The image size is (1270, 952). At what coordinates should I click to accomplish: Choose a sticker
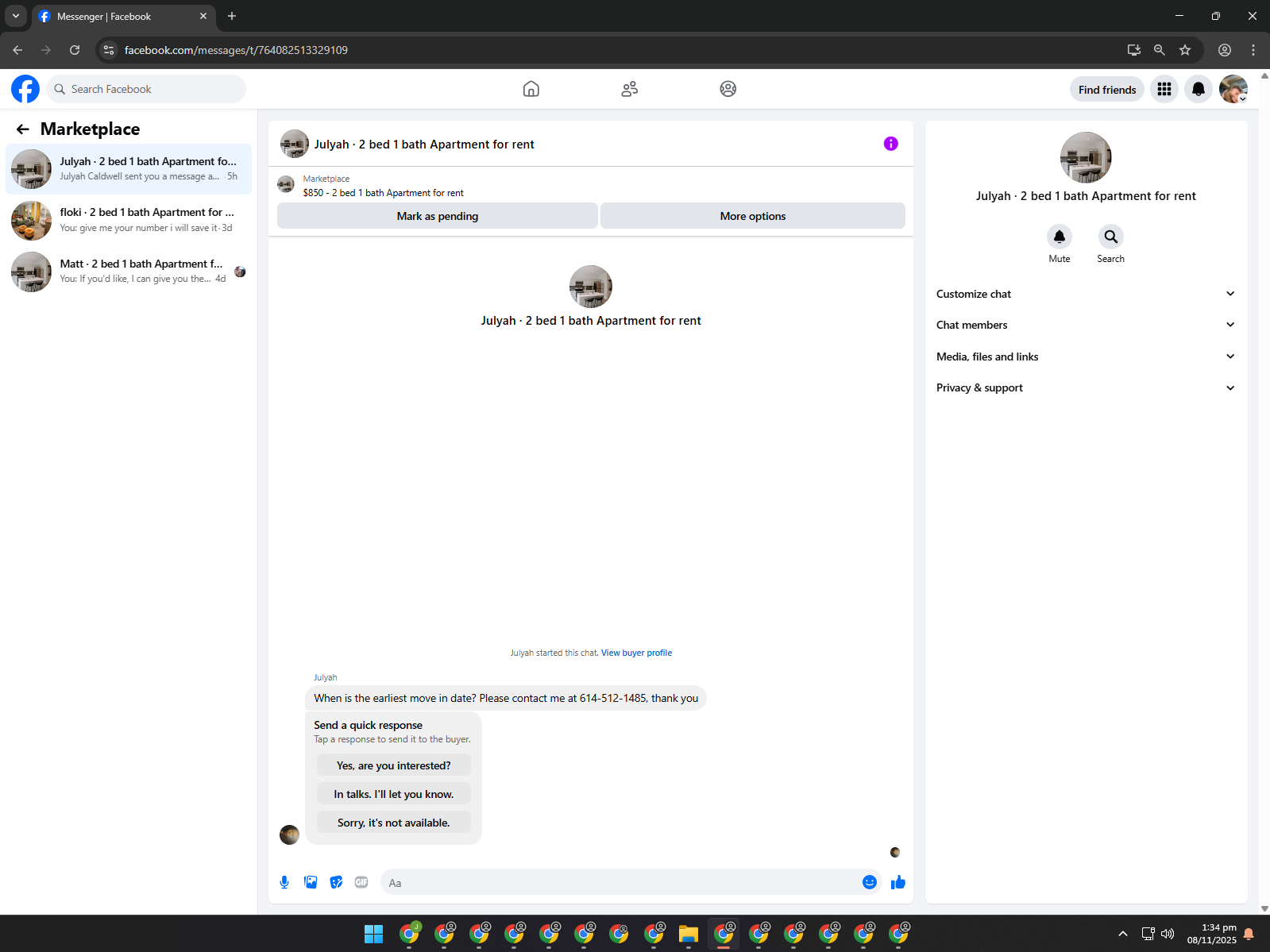337,882
